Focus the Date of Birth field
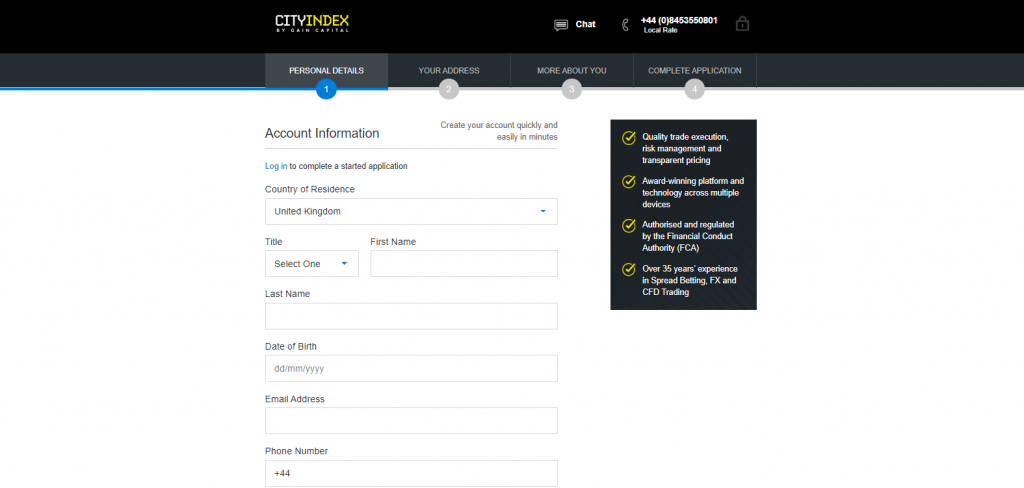Image resolution: width=1024 pixels, height=488 pixels. tap(411, 368)
